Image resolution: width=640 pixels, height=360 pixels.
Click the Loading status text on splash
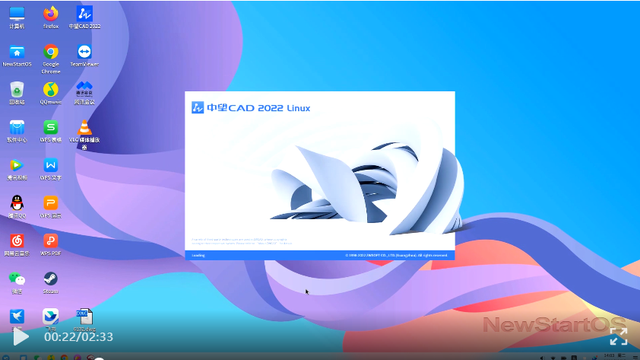(x=198, y=256)
